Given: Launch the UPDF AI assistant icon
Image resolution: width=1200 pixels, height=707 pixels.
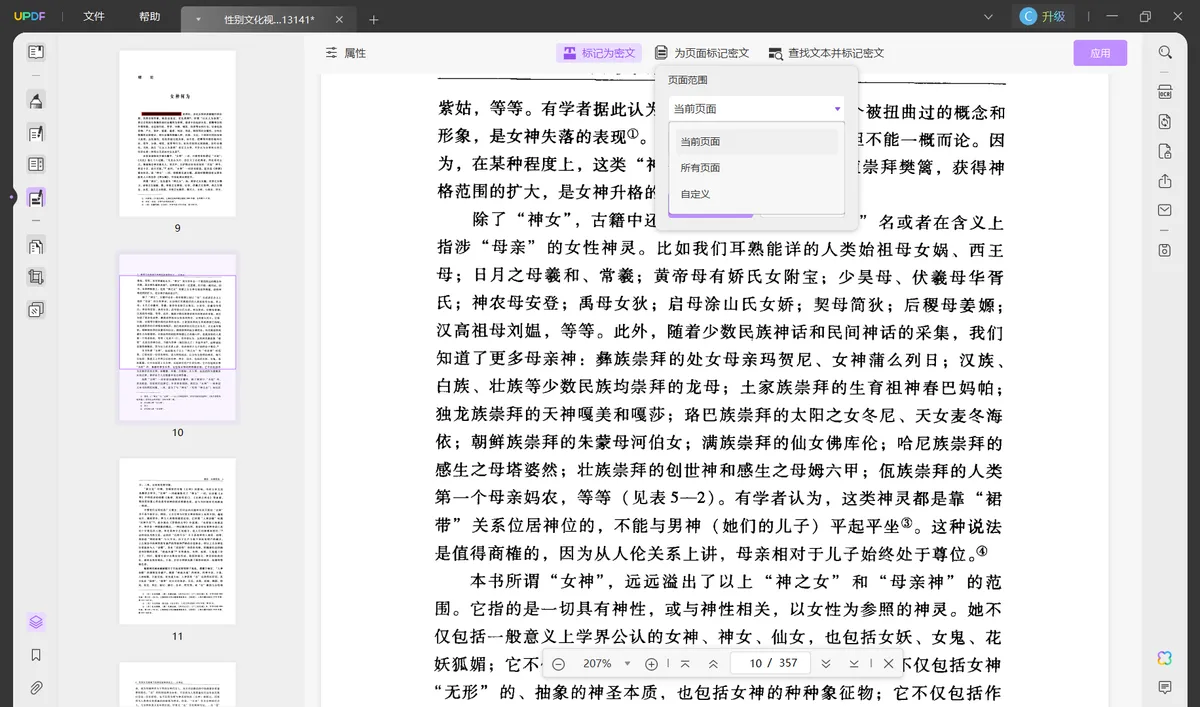Looking at the screenshot, I should (x=1165, y=657).
